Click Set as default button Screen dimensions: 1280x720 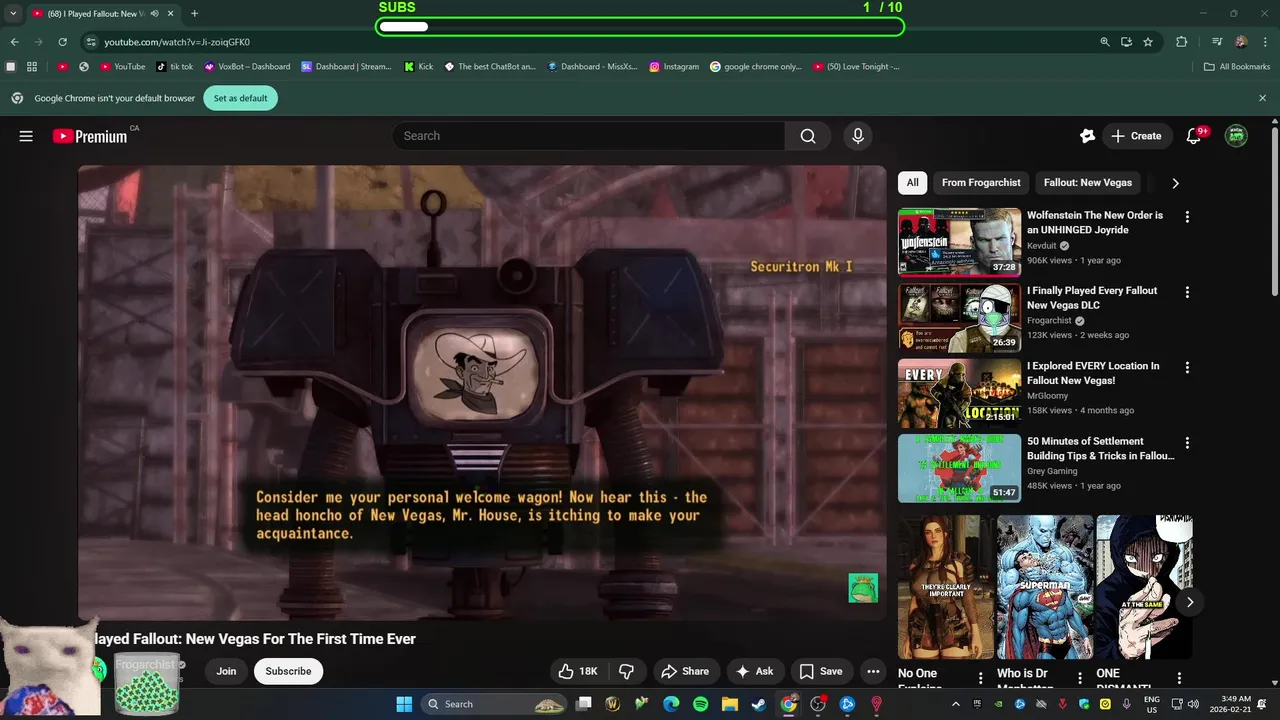[x=240, y=98]
